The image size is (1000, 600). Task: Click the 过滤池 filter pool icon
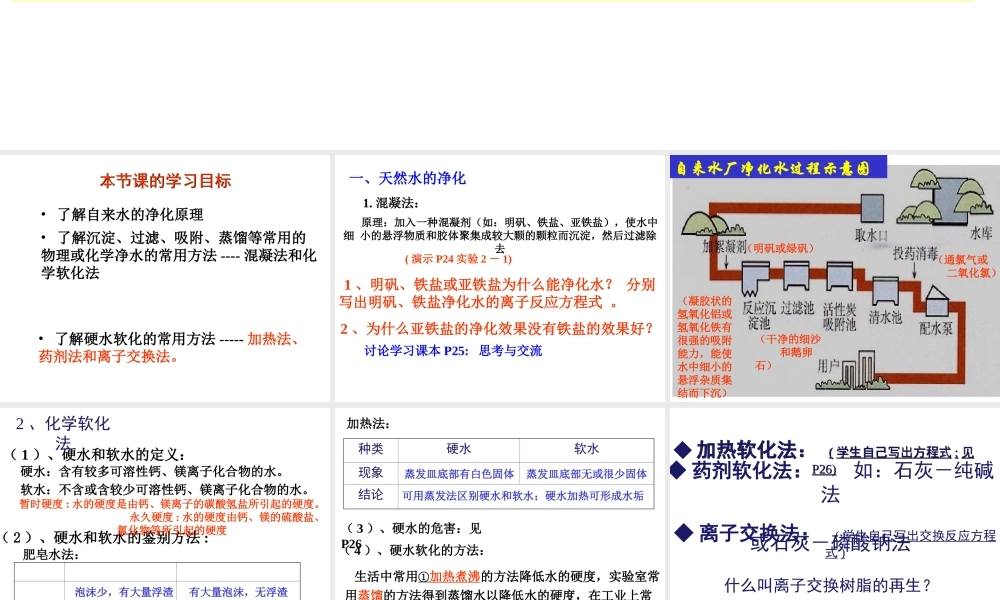796,275
